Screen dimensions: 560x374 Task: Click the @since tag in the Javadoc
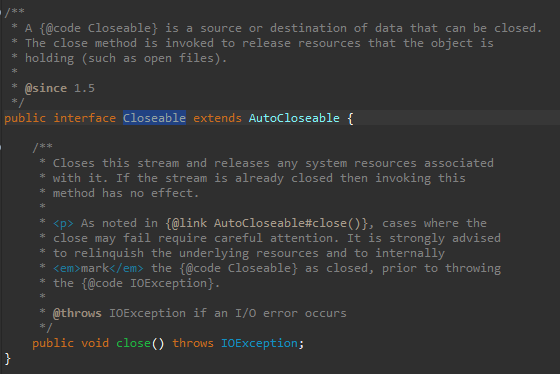tap(46, 88)
